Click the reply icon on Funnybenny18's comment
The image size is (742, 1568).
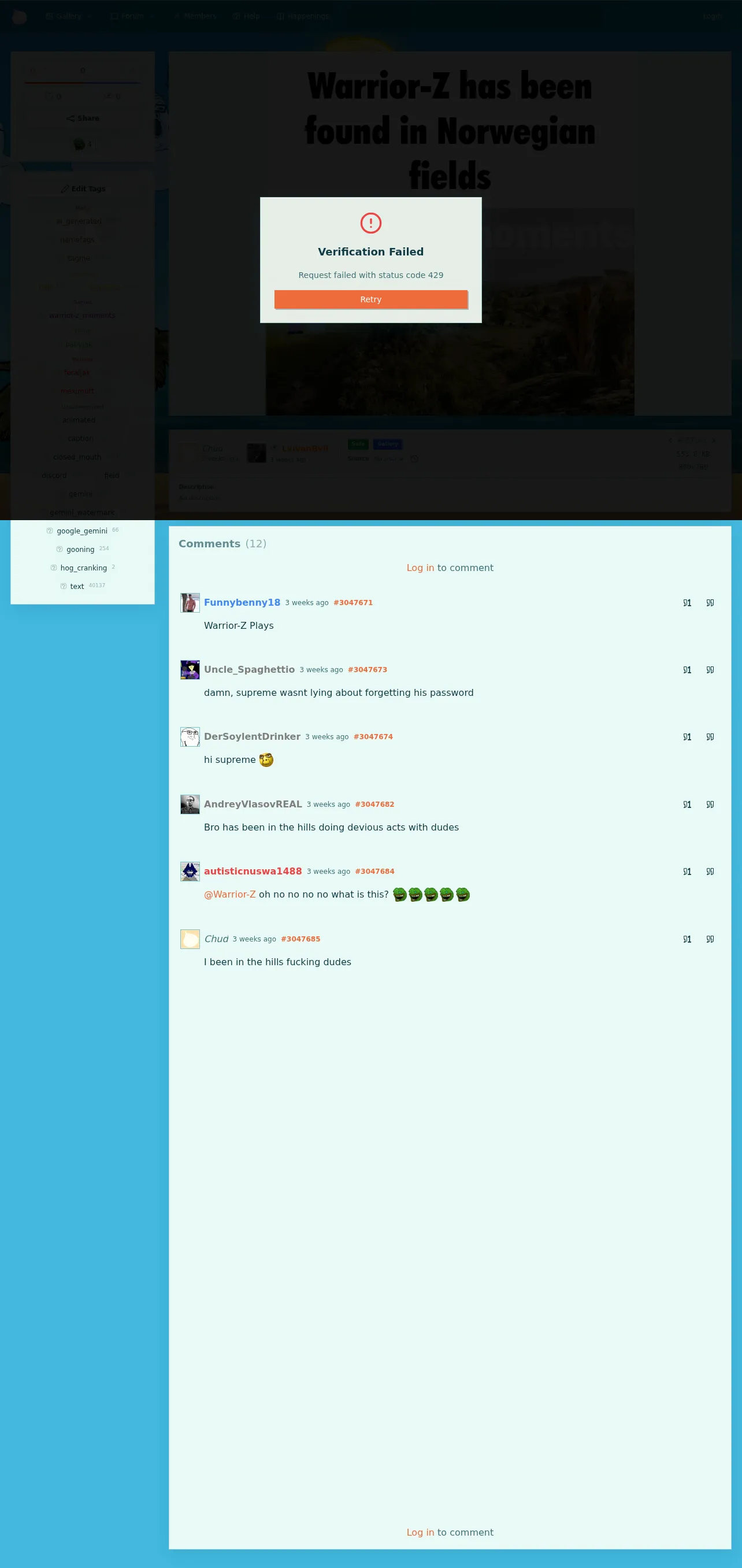(687, 603)
